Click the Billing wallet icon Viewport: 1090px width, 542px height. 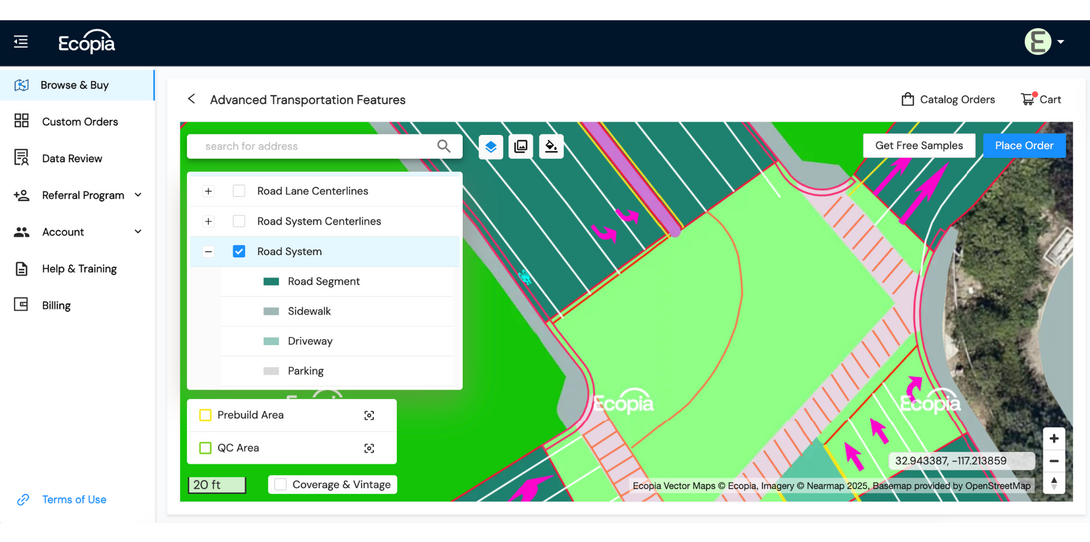click(22, 305)
